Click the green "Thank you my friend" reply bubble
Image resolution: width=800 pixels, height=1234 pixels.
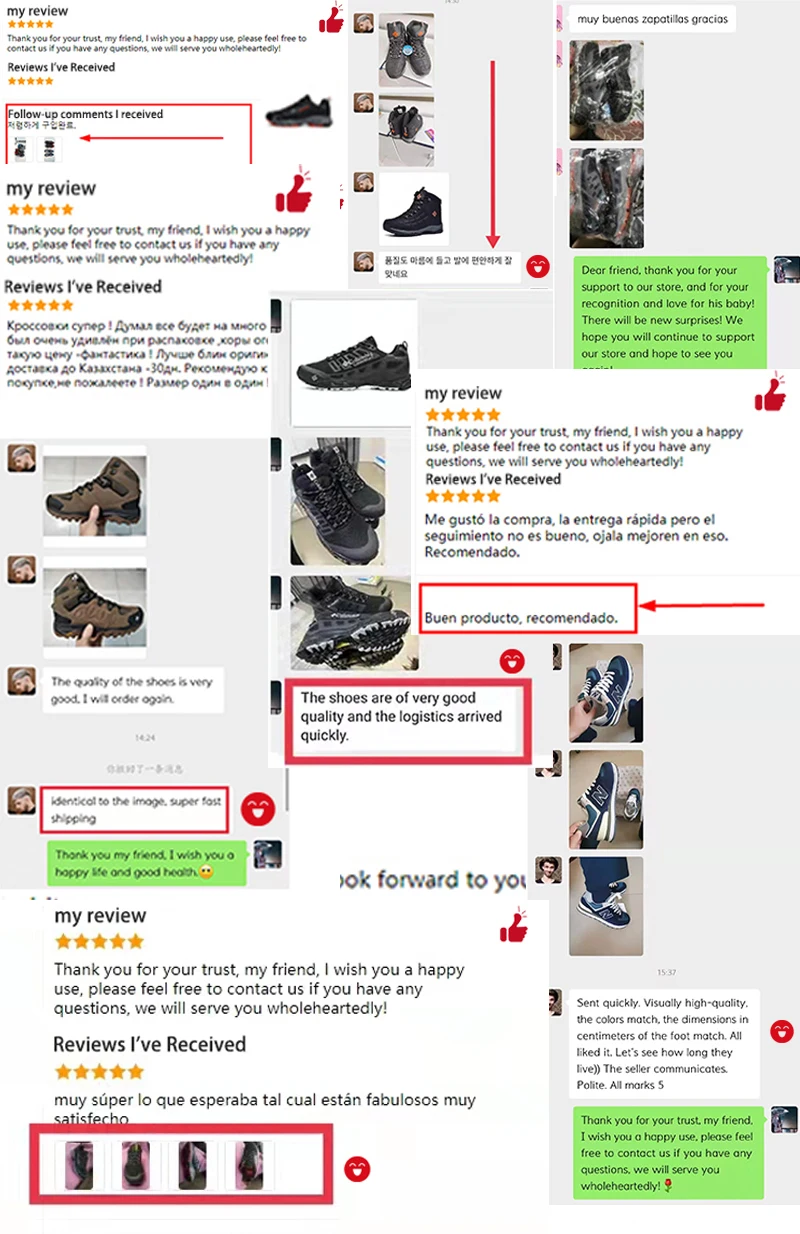(x=147, y=864)
